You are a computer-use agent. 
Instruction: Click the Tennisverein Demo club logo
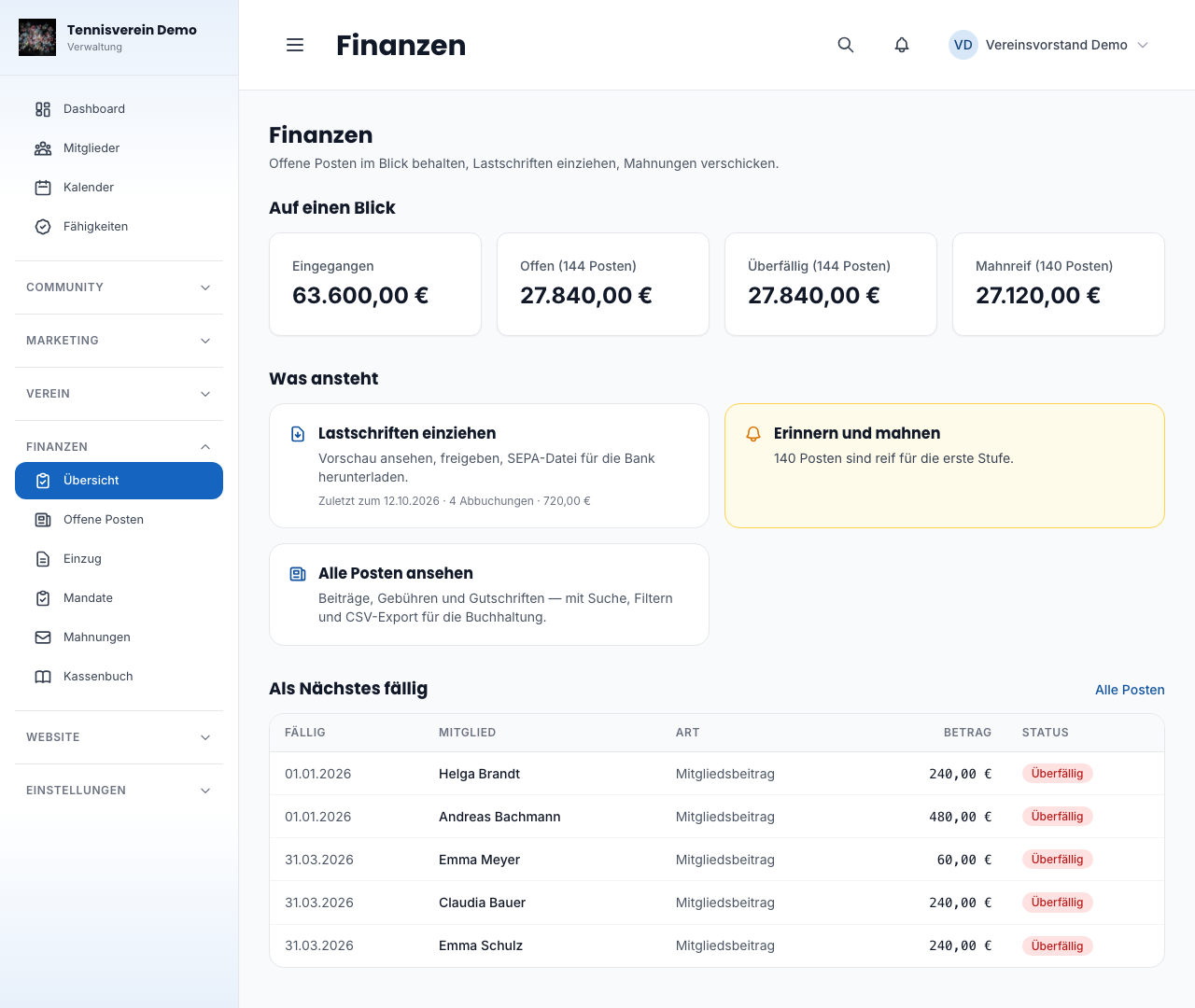37,37
